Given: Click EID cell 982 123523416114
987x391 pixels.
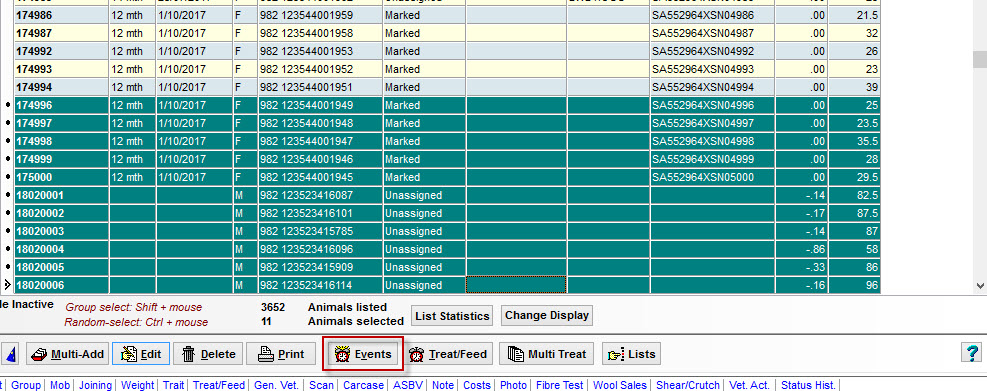Looking at the screenshot, I should [x=320, y=285].
